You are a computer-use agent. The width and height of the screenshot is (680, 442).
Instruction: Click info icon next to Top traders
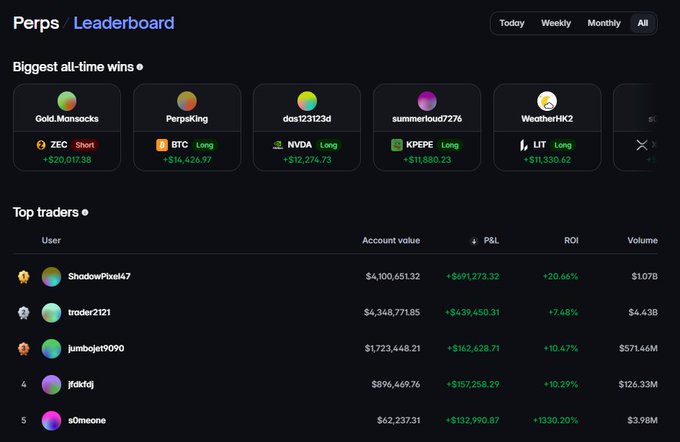pyautogui.click(x=85, y=212)
